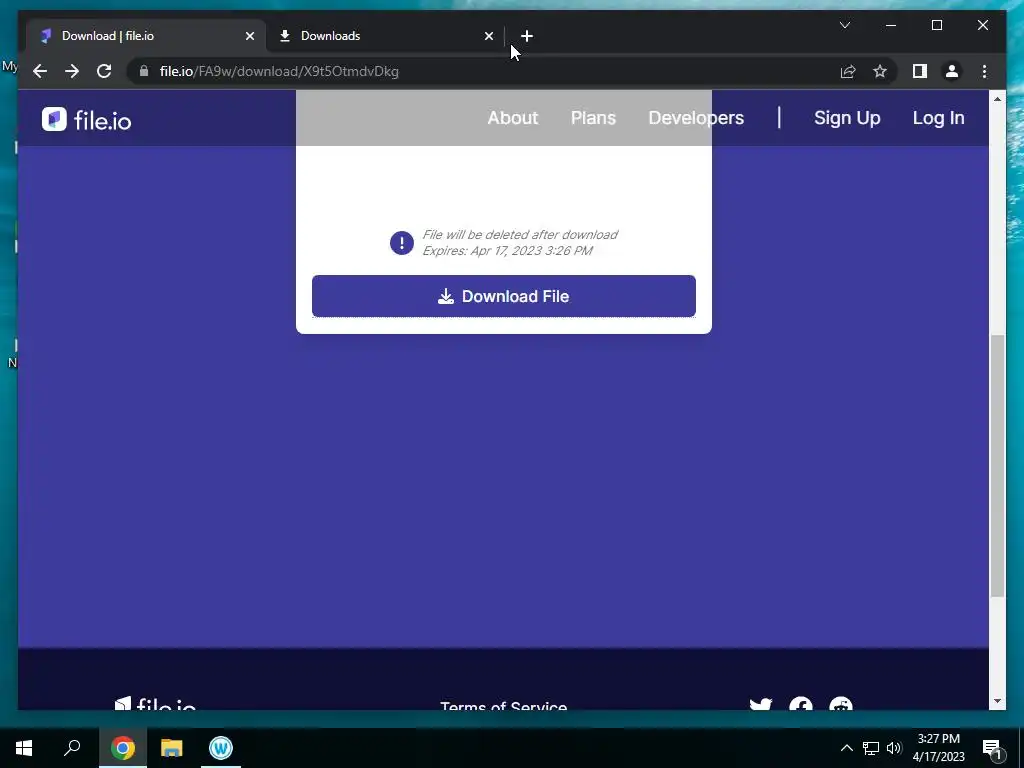1024x768 pixels.
Task: Open the volume tray icon
Action: pyautogui.click(x=894, y=748)
